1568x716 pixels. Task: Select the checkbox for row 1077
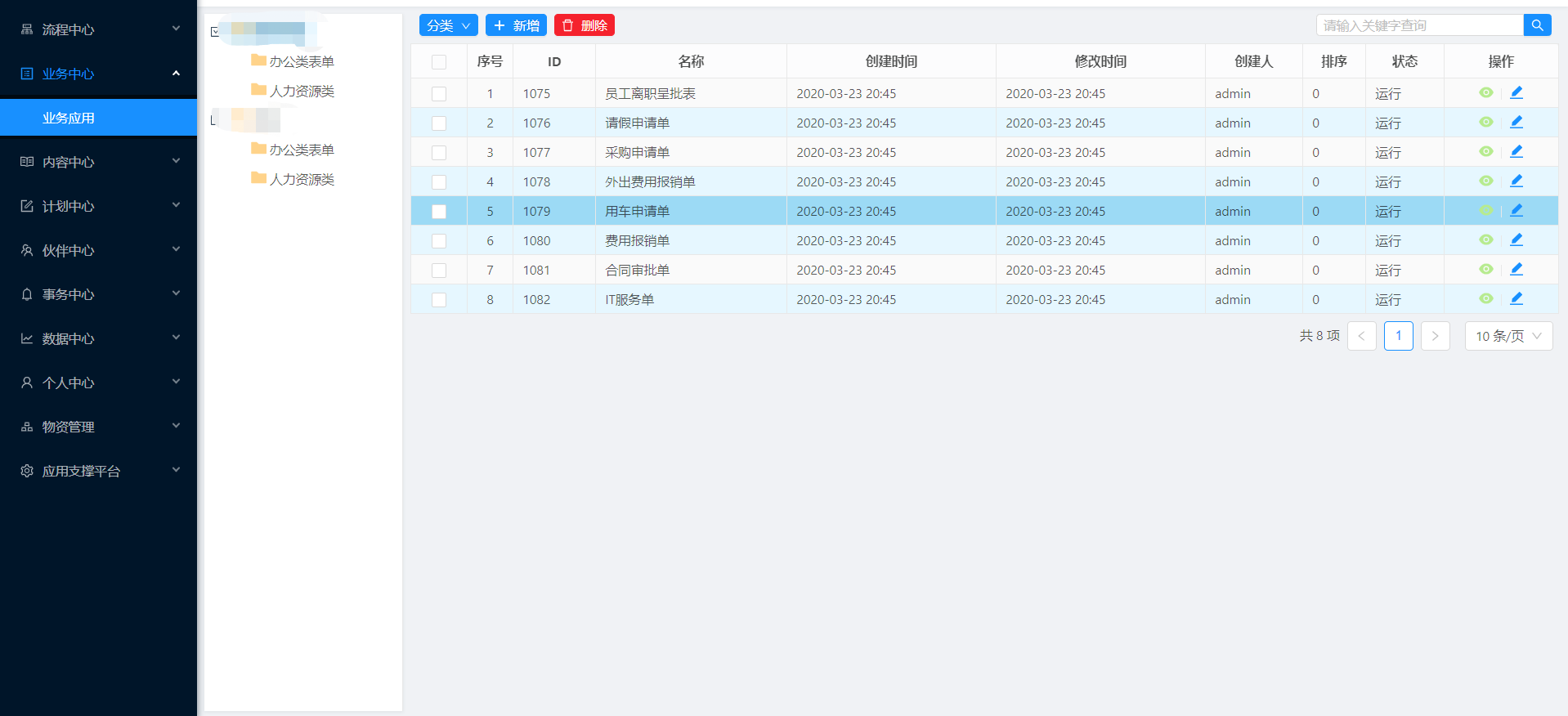pos(439,153)
